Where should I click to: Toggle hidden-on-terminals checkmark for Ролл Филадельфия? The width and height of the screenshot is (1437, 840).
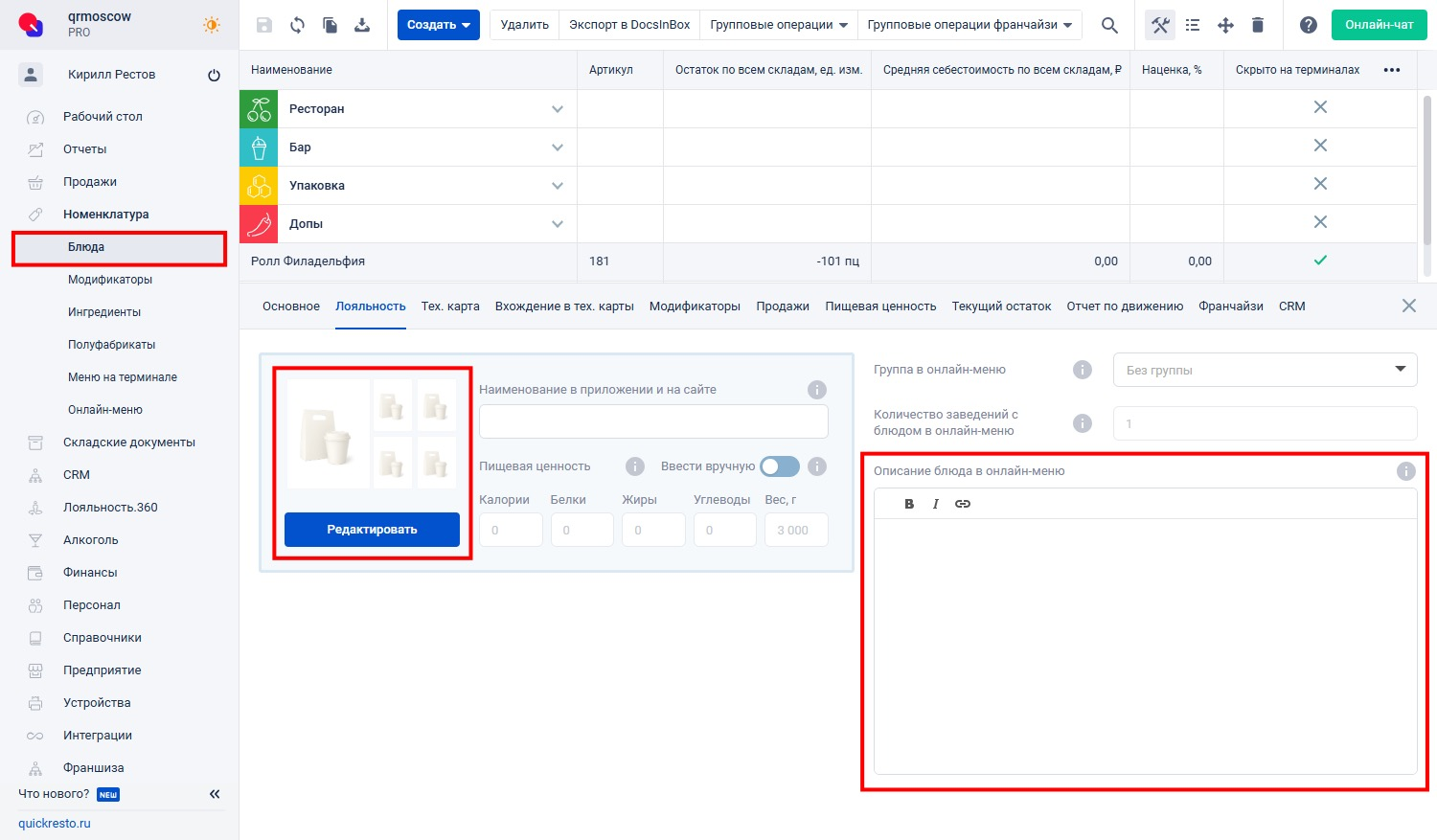pyautogui.click(x=1320, y=260)
